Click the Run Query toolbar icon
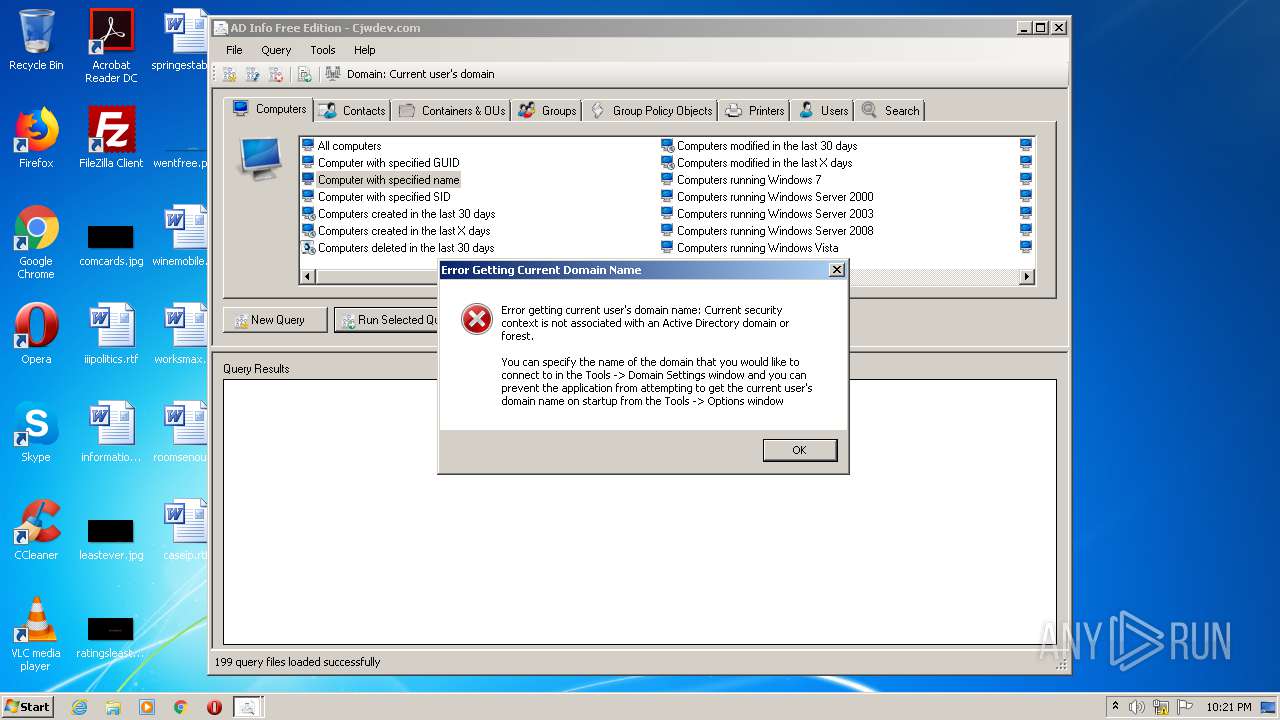The image size is (1280, 720). pyautogui.click(x=305, y=74)
